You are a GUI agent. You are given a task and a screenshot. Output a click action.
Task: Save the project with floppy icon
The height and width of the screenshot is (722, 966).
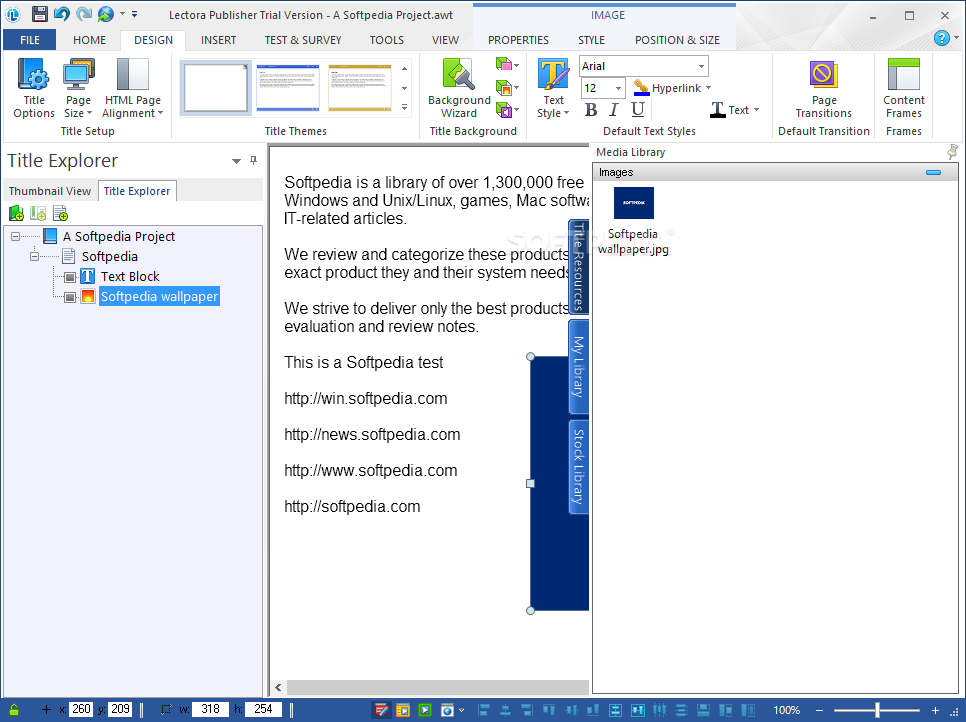pos(39,14)
